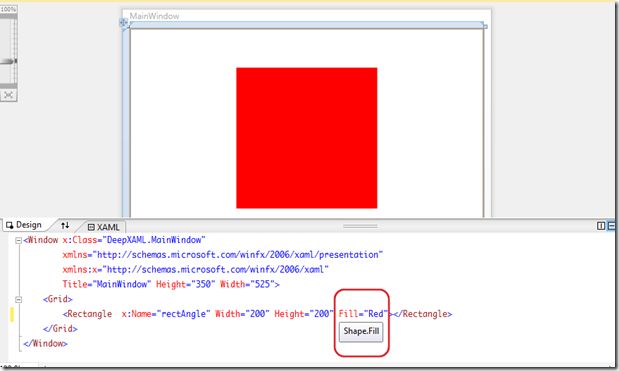
Task: Click the closing </Window> tag
Action: coord(45,343)
